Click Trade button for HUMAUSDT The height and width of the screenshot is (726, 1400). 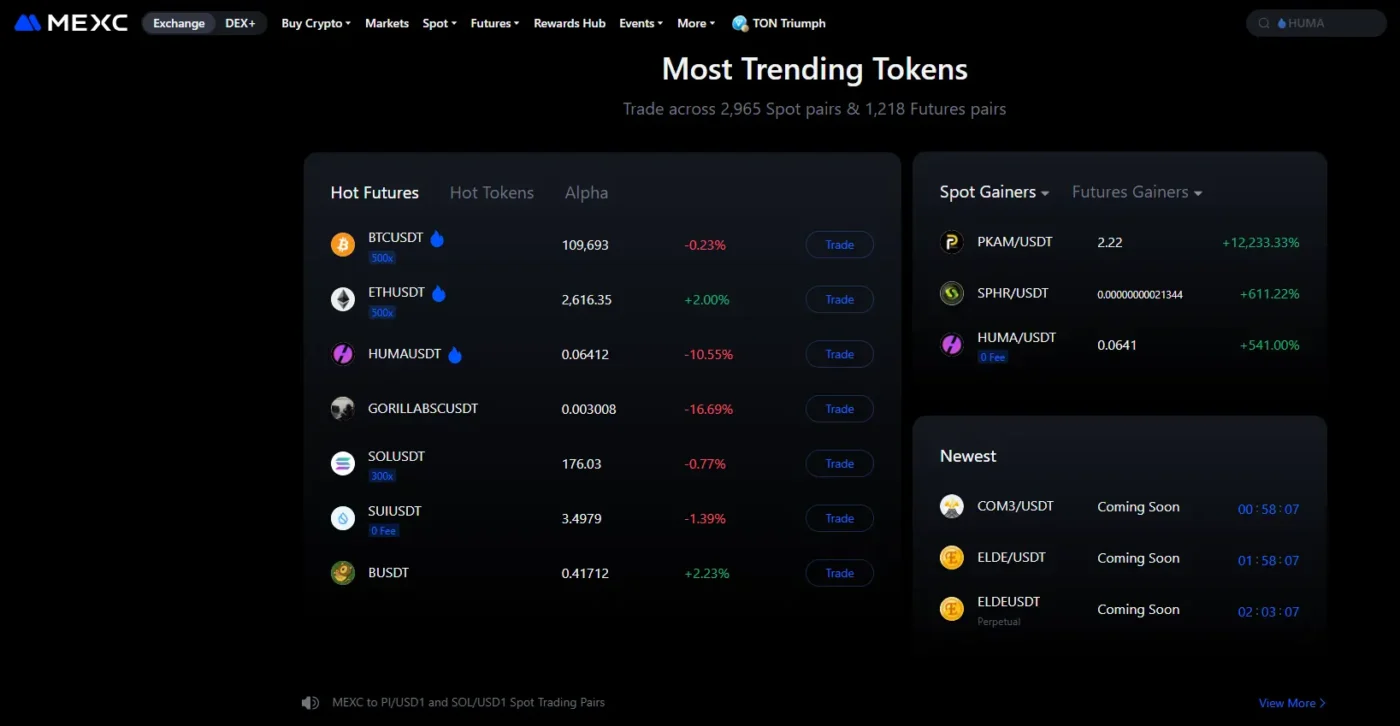coord(839,354)
